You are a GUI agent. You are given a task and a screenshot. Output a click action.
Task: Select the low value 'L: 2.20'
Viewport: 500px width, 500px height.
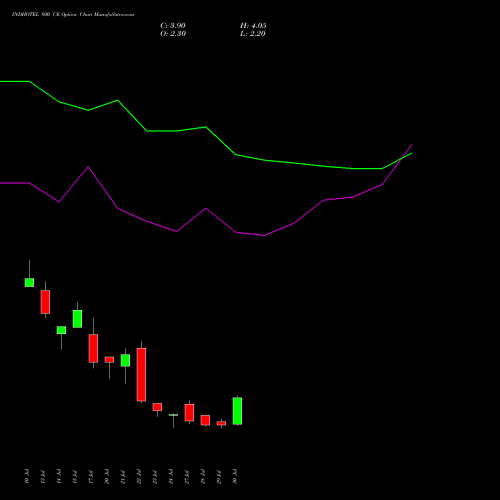[253, 34]
